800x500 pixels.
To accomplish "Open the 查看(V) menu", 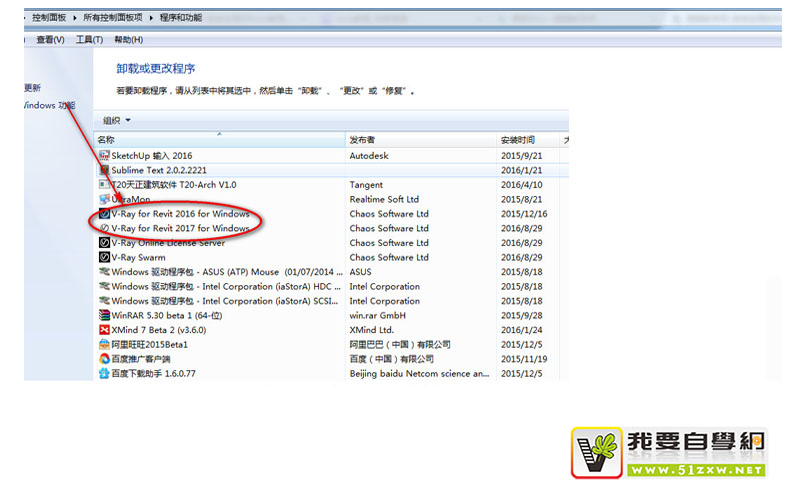I will (x=50, y=40).
